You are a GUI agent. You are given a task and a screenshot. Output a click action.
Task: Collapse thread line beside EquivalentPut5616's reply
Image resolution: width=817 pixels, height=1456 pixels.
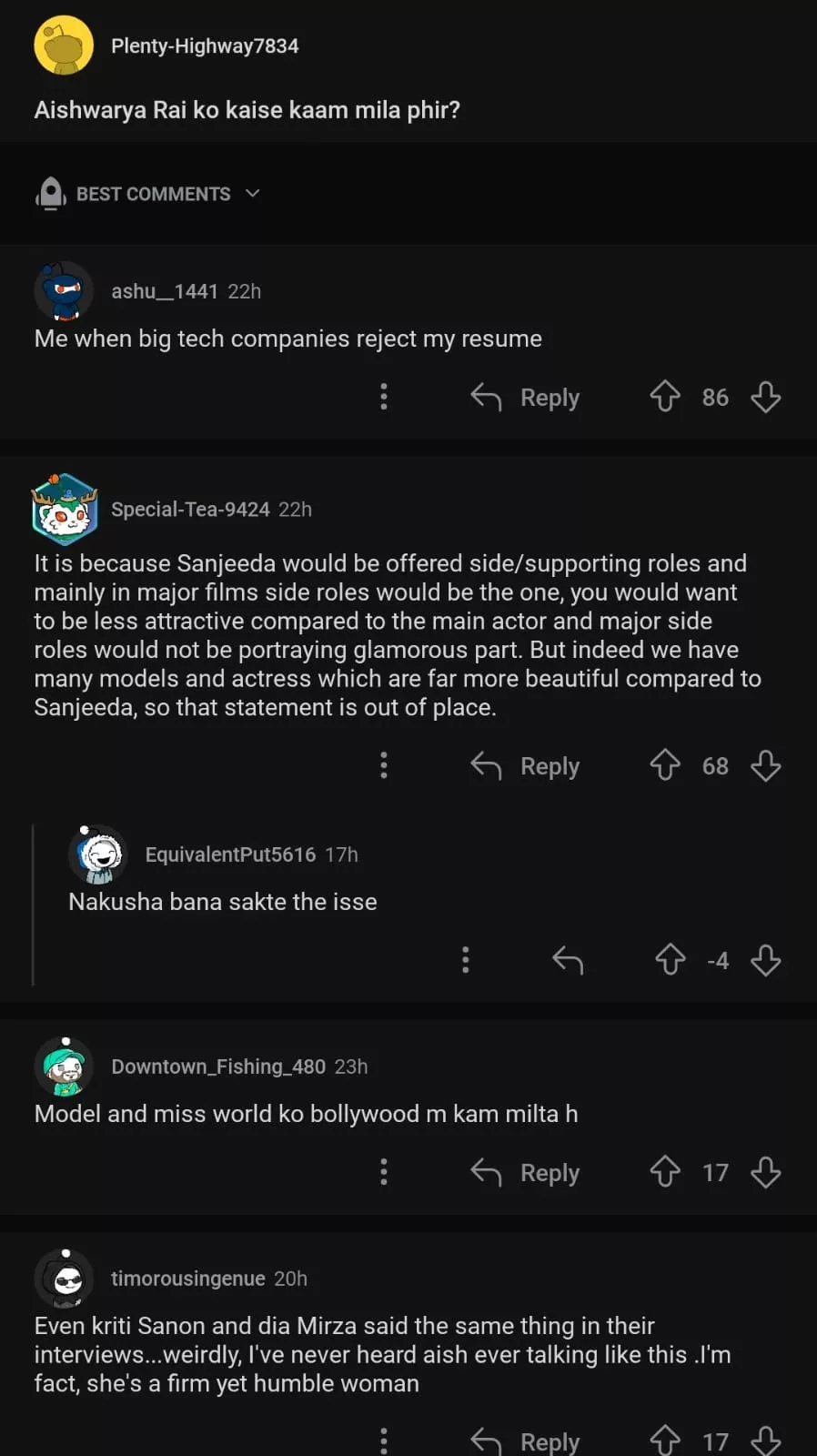(34, 905)
